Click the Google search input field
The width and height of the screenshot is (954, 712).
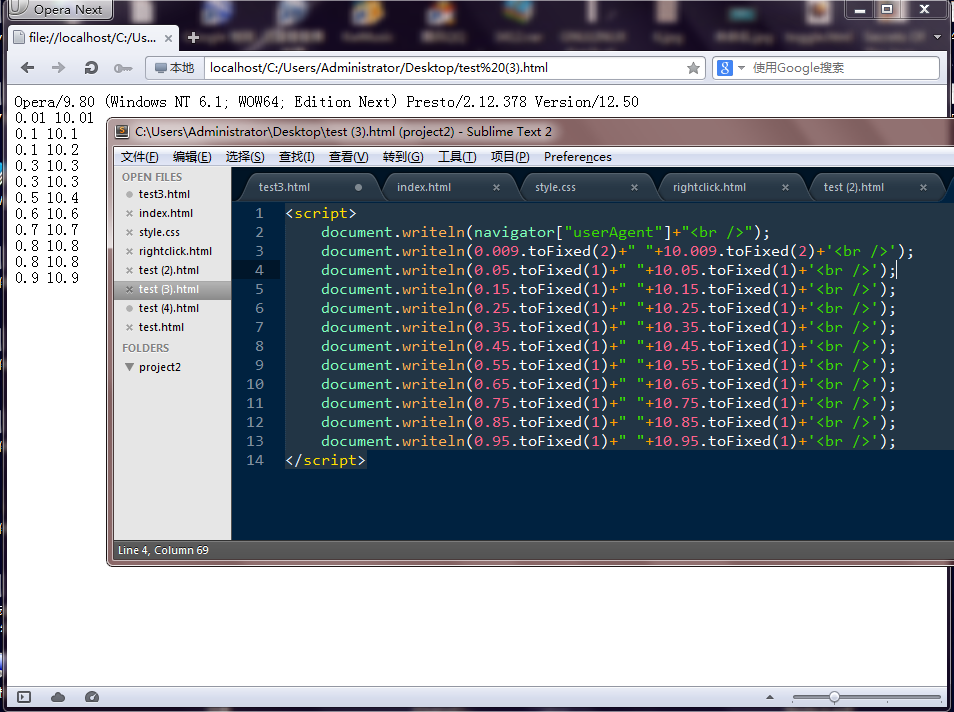pos(843,68)
